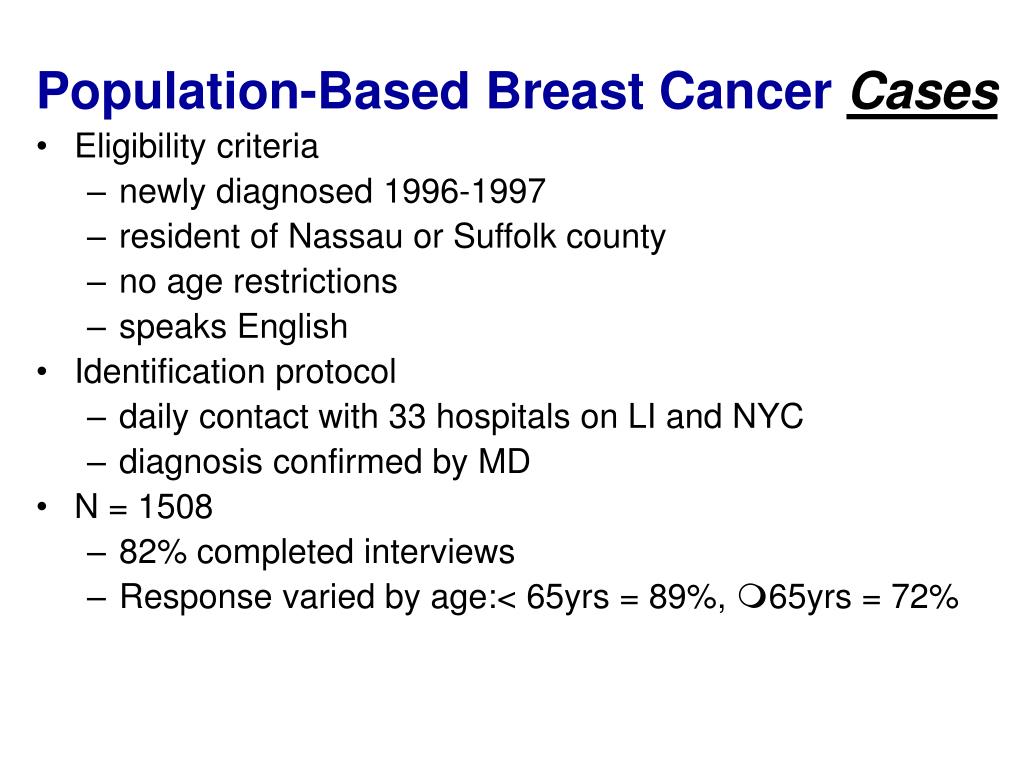1024x768 pixels.
Task: Click the underlined word 'Cases' in title
Action: click(923, 93)
